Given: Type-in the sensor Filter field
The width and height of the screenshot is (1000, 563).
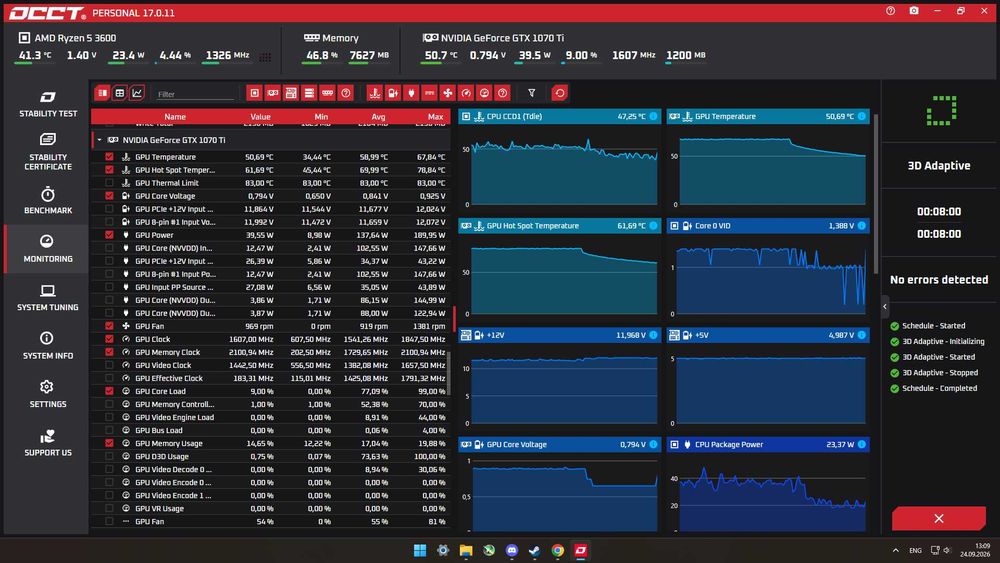Looking at the screenshot, I should 195,94.
